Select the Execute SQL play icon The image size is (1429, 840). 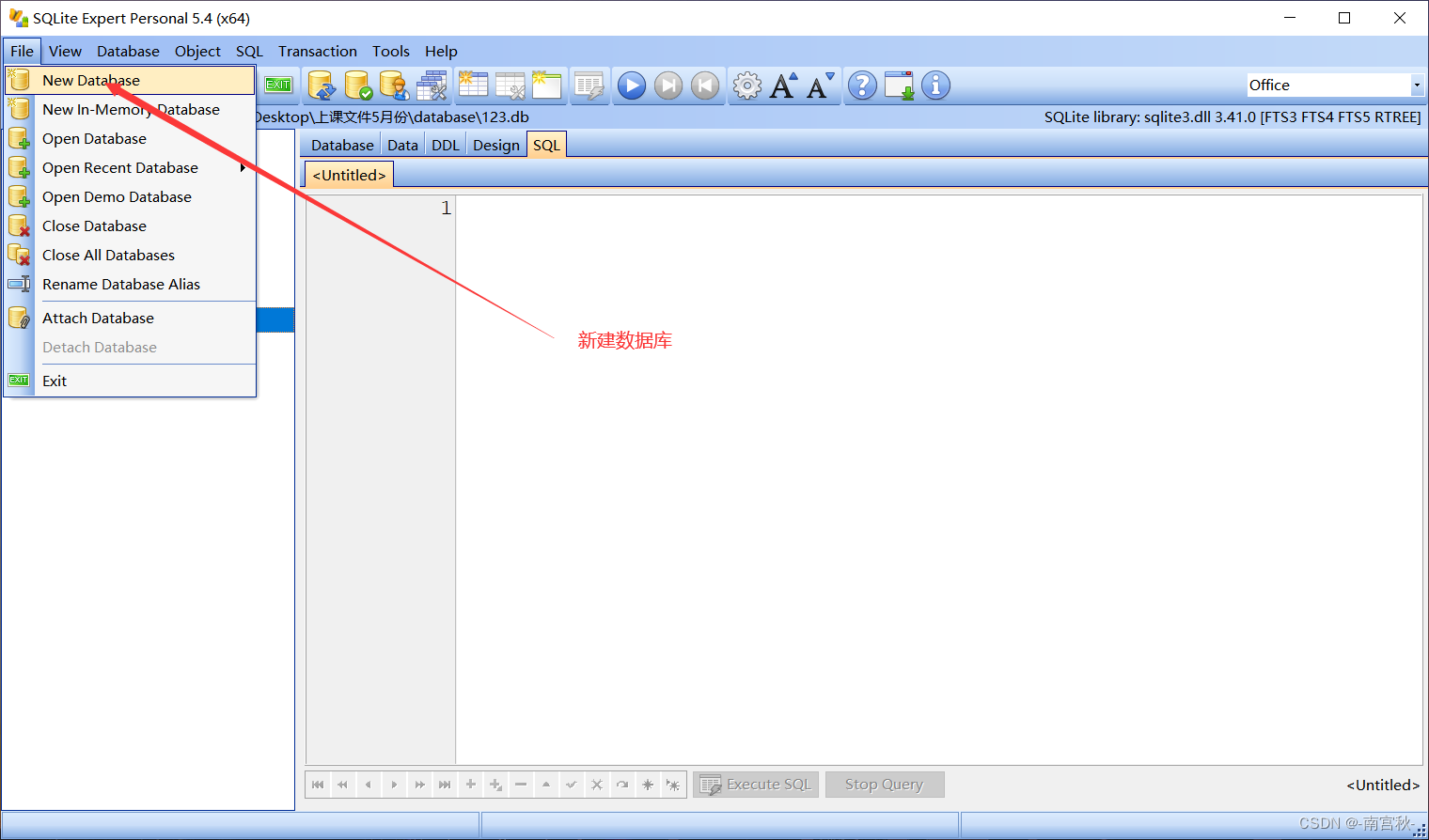(x=631, y=86)
